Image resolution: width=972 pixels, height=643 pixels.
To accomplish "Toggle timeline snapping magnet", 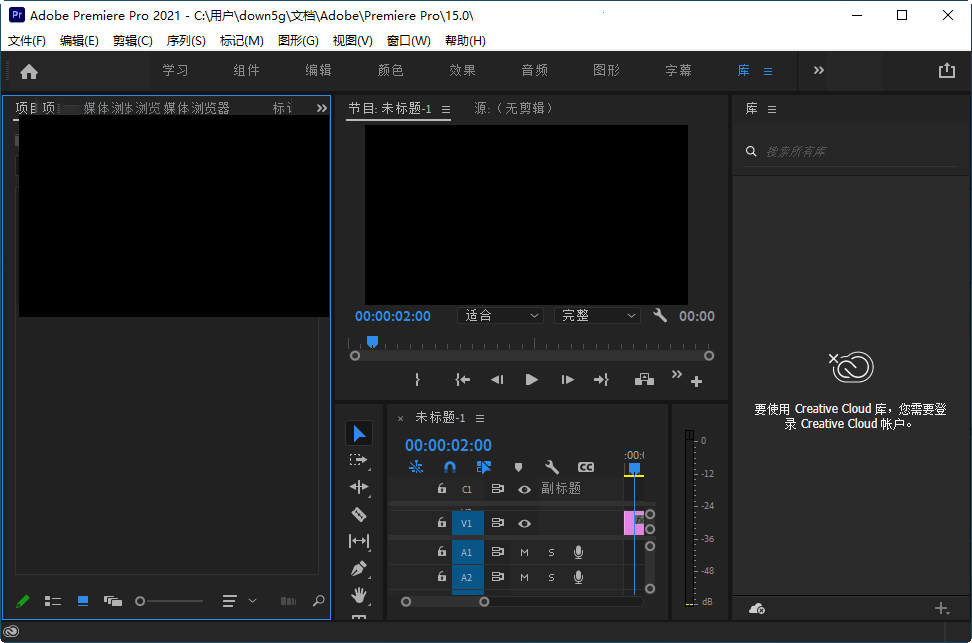I will [x=450, y=467].
